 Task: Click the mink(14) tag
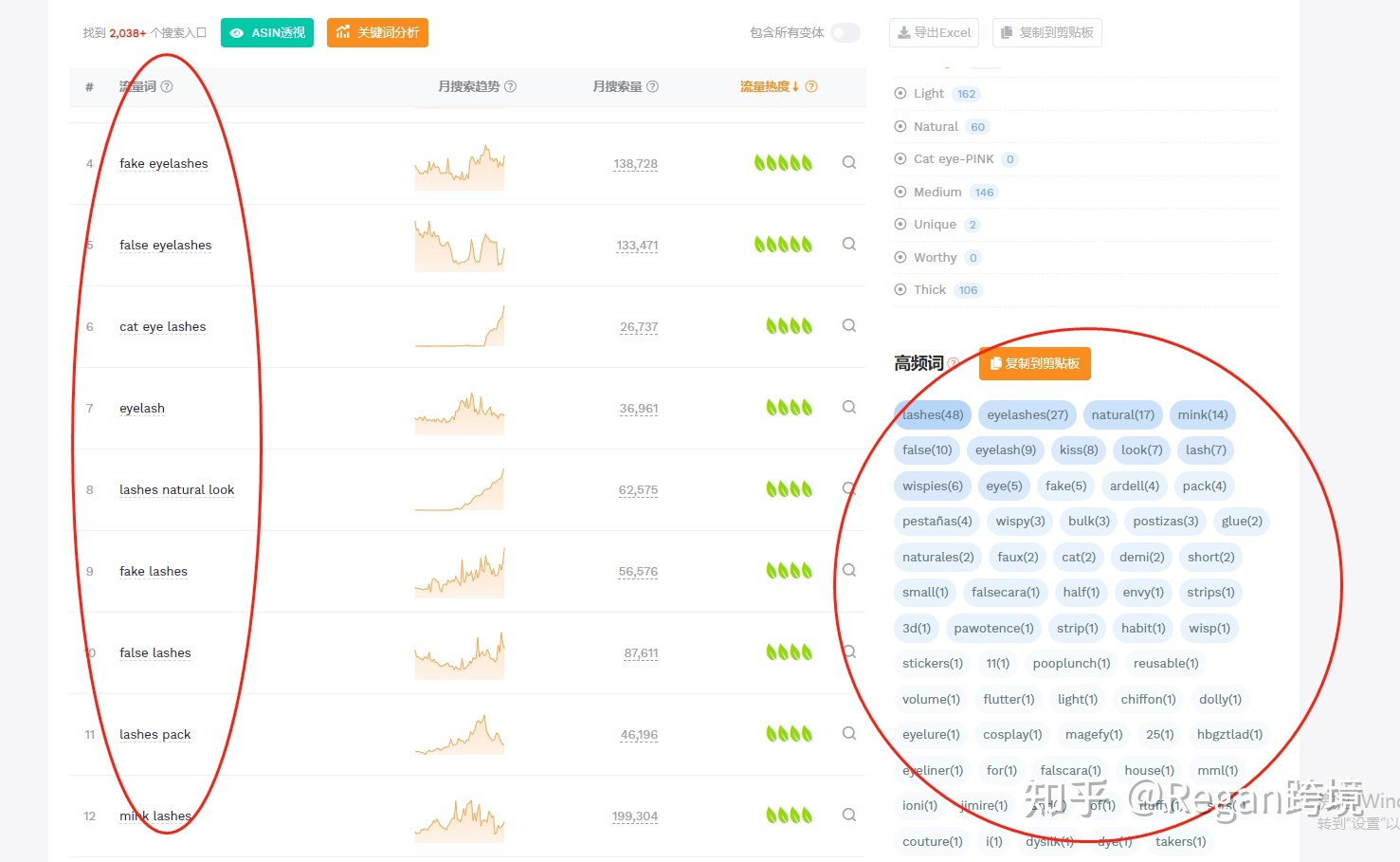[1203, 414]
